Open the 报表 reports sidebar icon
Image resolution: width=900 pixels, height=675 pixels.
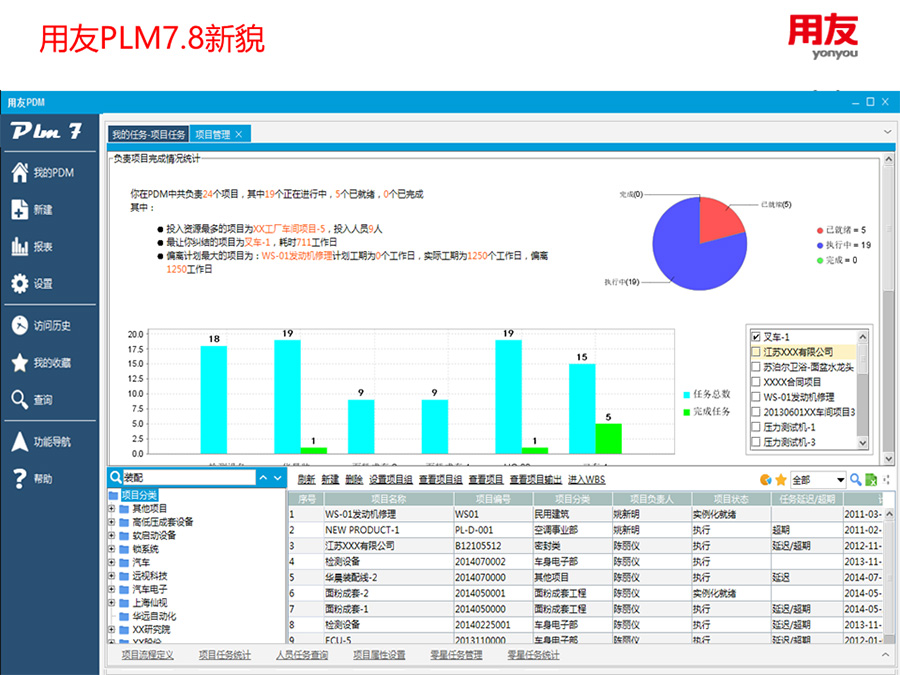click(x=20, y=246)
